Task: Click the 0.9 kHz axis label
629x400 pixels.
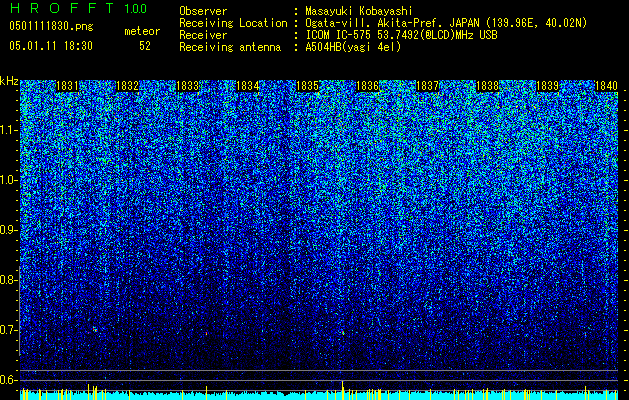Action: [x=9, y=230]
